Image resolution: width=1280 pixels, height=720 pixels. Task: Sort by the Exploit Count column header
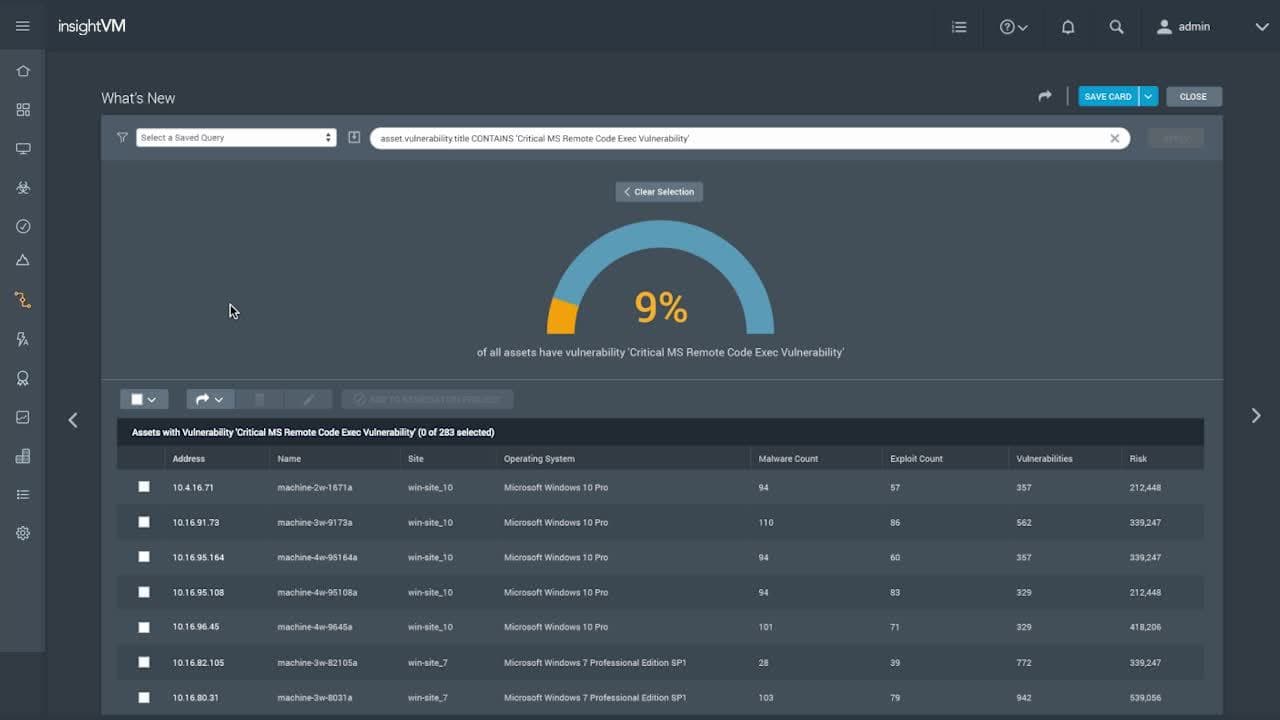tap(916, 459)
